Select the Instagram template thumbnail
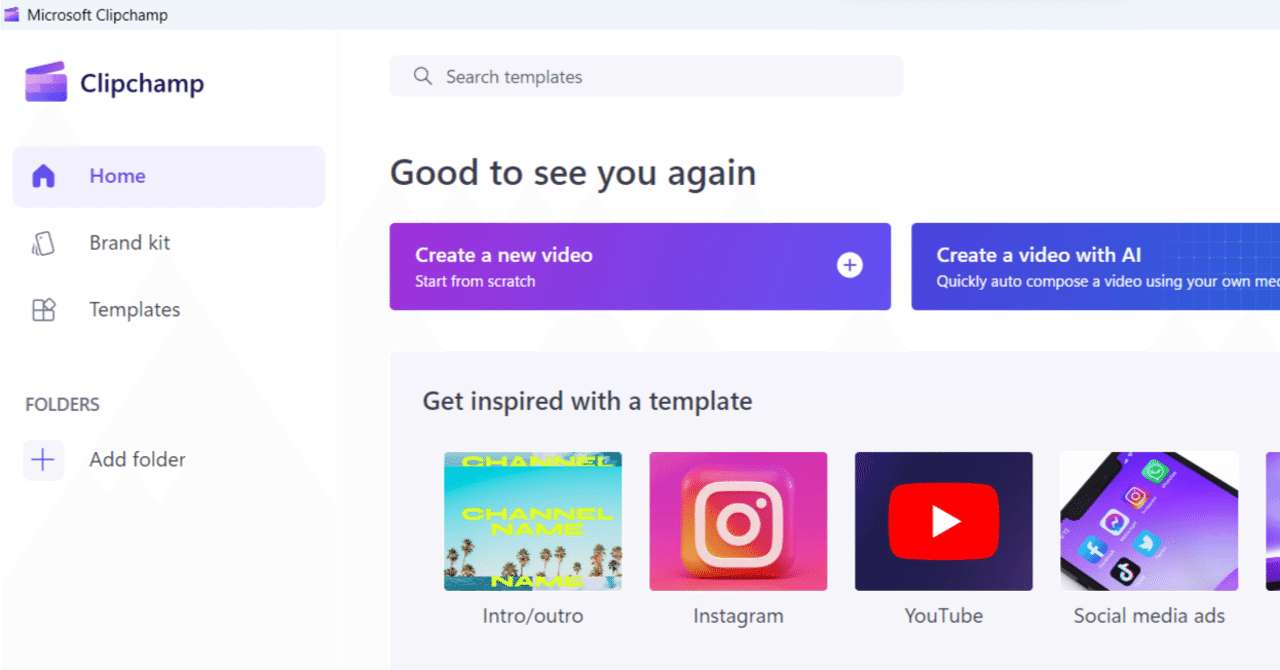This screenshot has width=1280, height=670. (738, 521)
